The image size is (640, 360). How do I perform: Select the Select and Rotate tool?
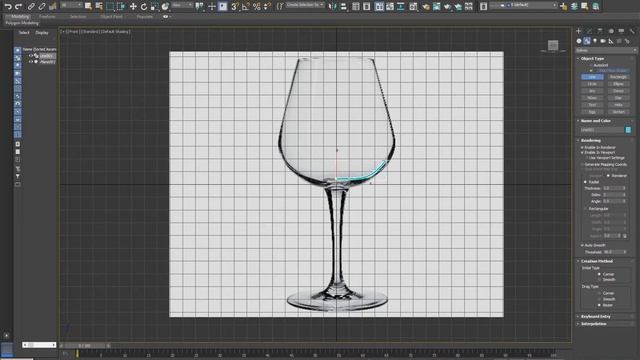coord(144,7)
